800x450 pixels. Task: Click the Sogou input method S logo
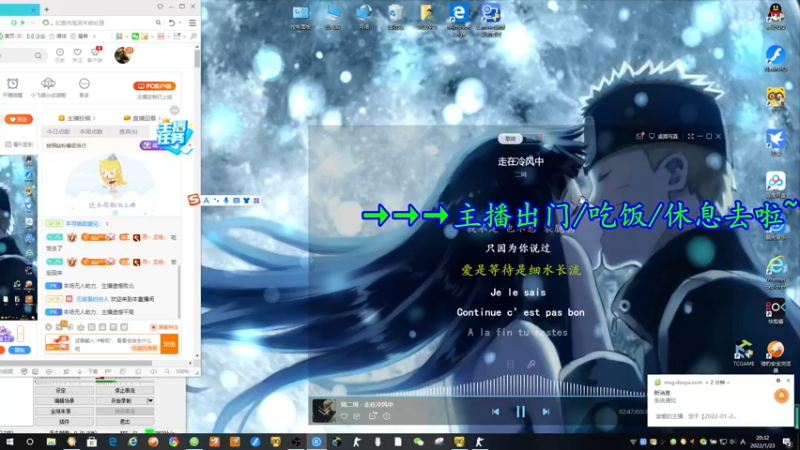click(x=193, y=200)
